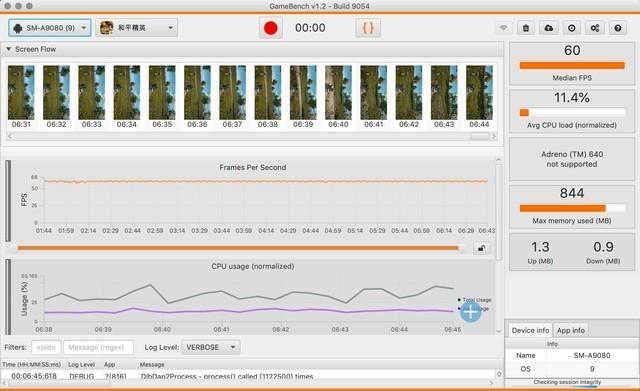Toggle the chart lock icon
The width and height of the screenshot is (640, 391).
[x=481, y=248]
